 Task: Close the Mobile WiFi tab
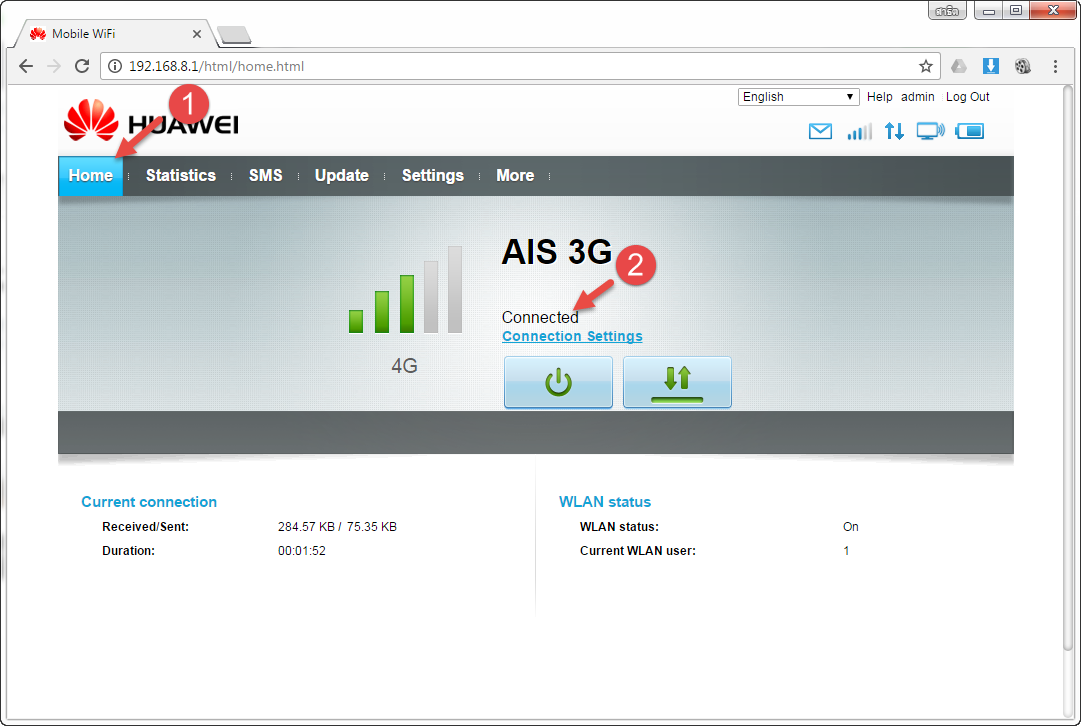[196, 34]
